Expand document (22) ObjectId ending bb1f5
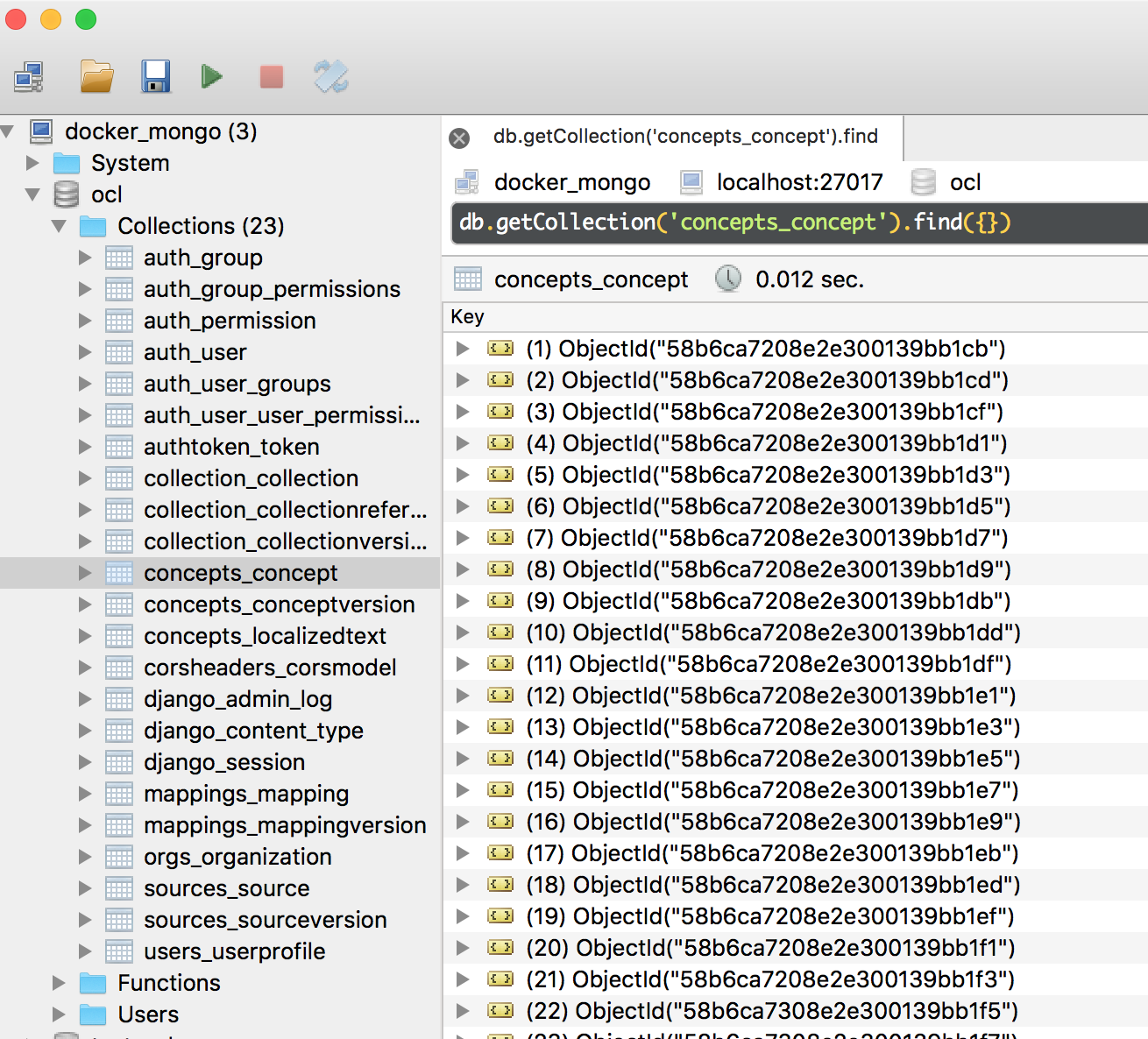This screenshot has height=1039, width=1148. point(462,1011)
